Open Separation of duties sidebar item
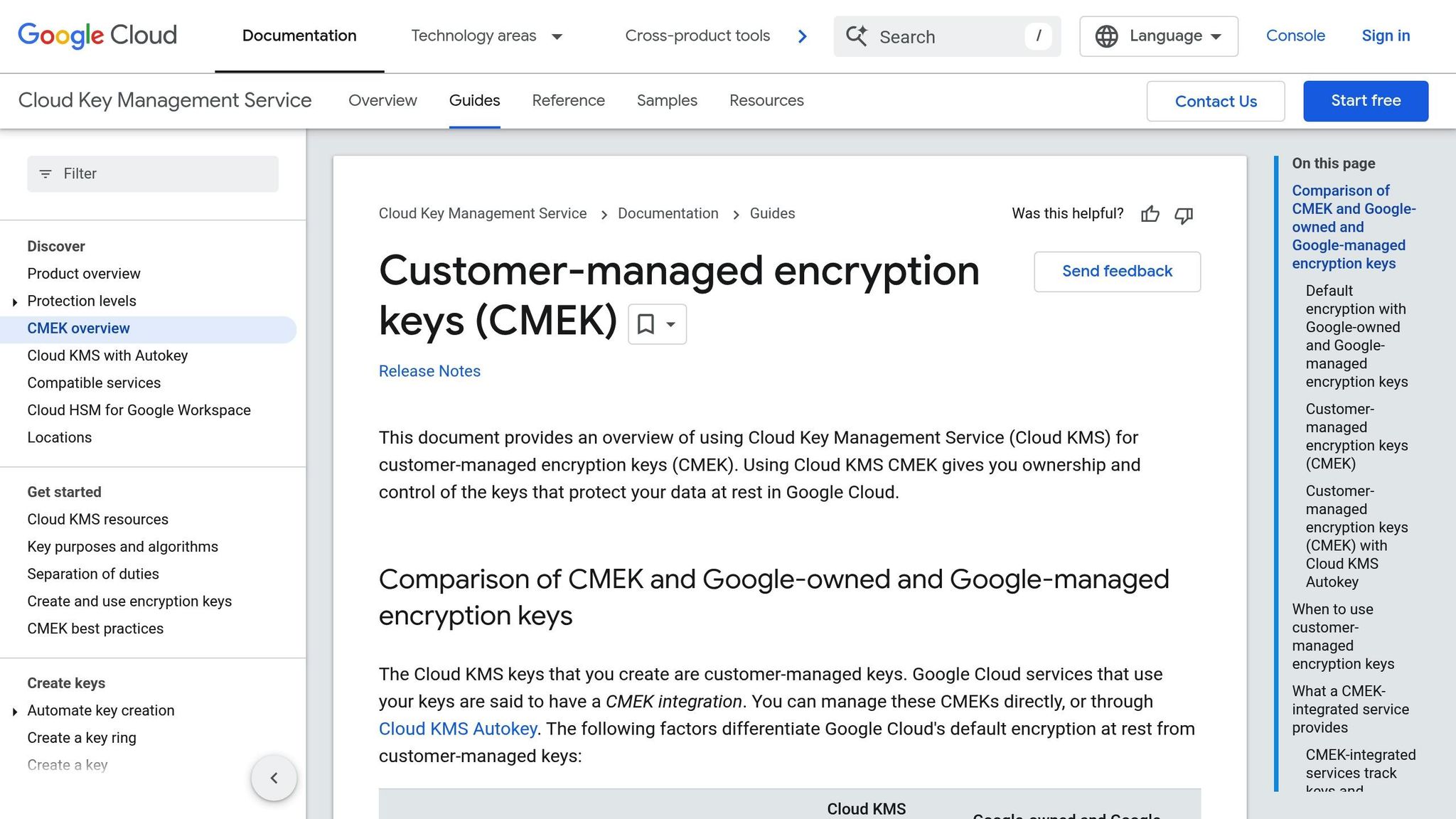The height and width of the screenshot is (819, 1456). (93, 574)
